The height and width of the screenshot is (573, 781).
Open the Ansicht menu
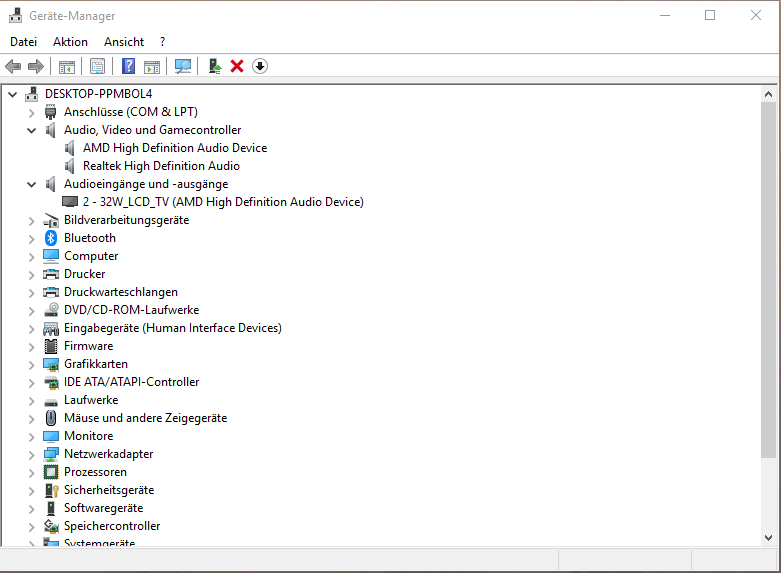pos(124,42)
